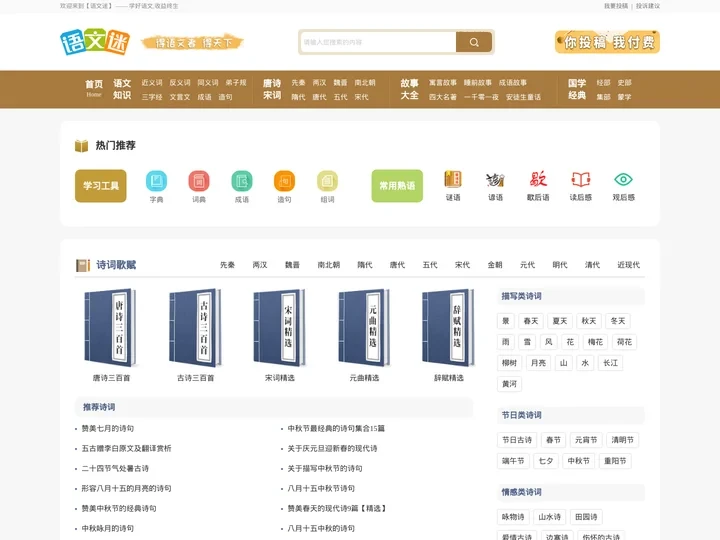Click the 节日古诗 tag

[517, 440]
